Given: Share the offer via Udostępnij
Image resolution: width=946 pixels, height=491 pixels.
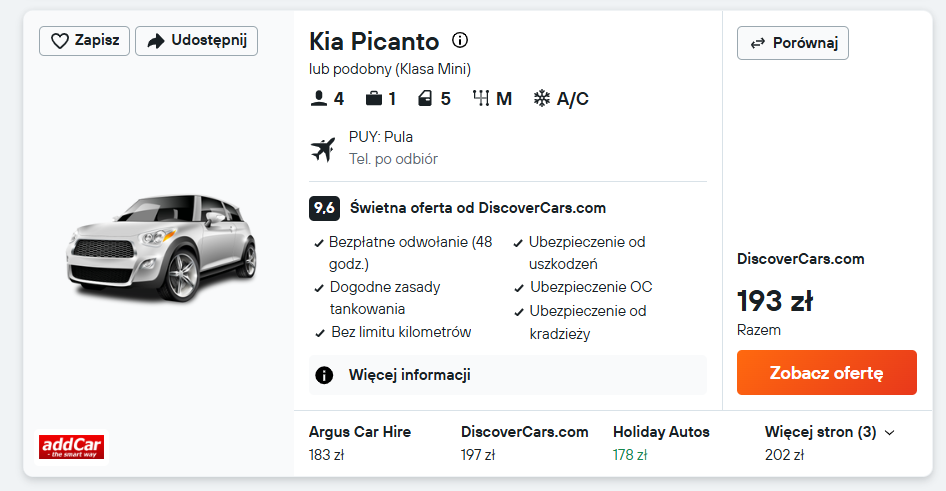Looking at the screenshot, I should (197, 41).
